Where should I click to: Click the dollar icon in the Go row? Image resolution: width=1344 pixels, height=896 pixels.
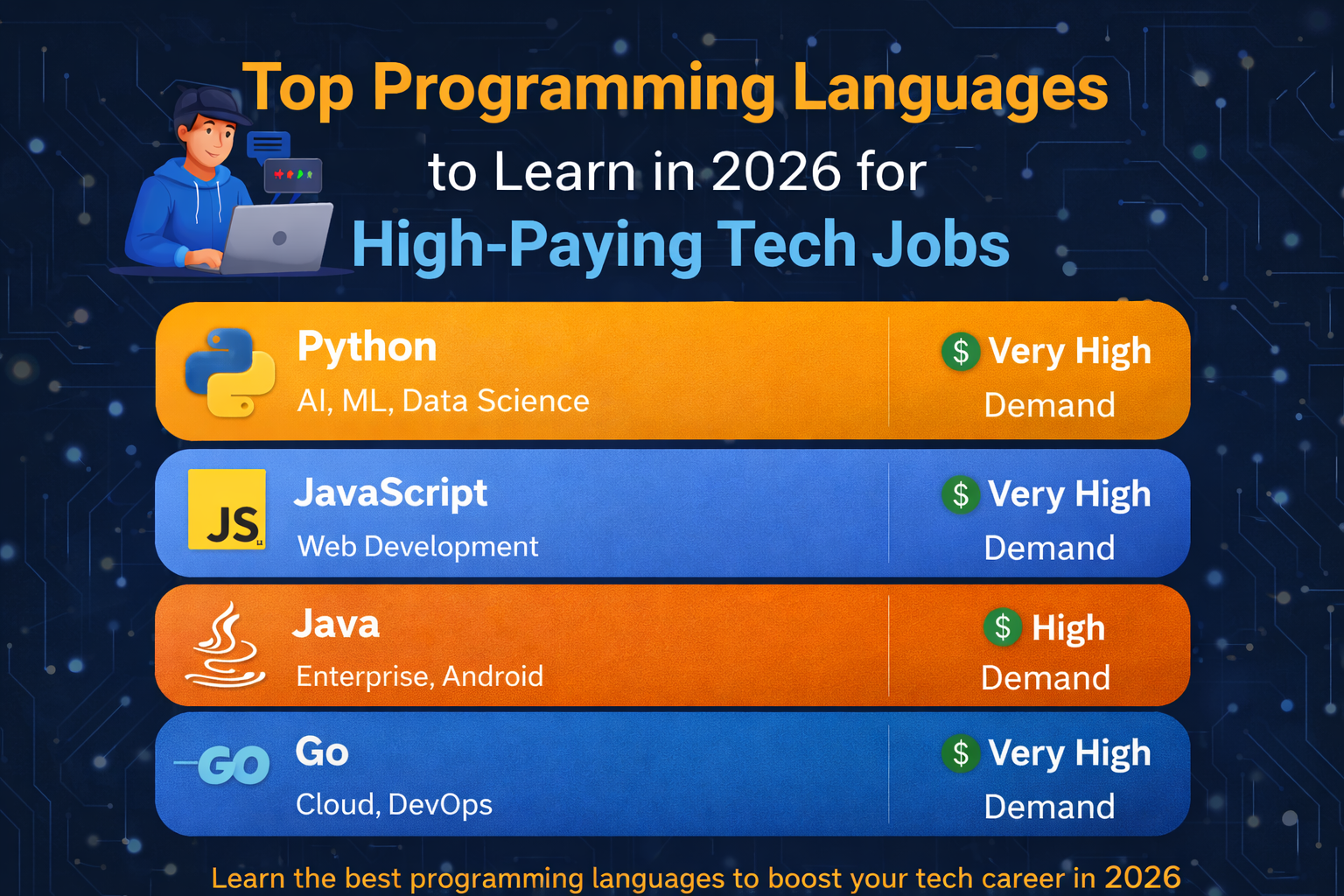point(960,753)
